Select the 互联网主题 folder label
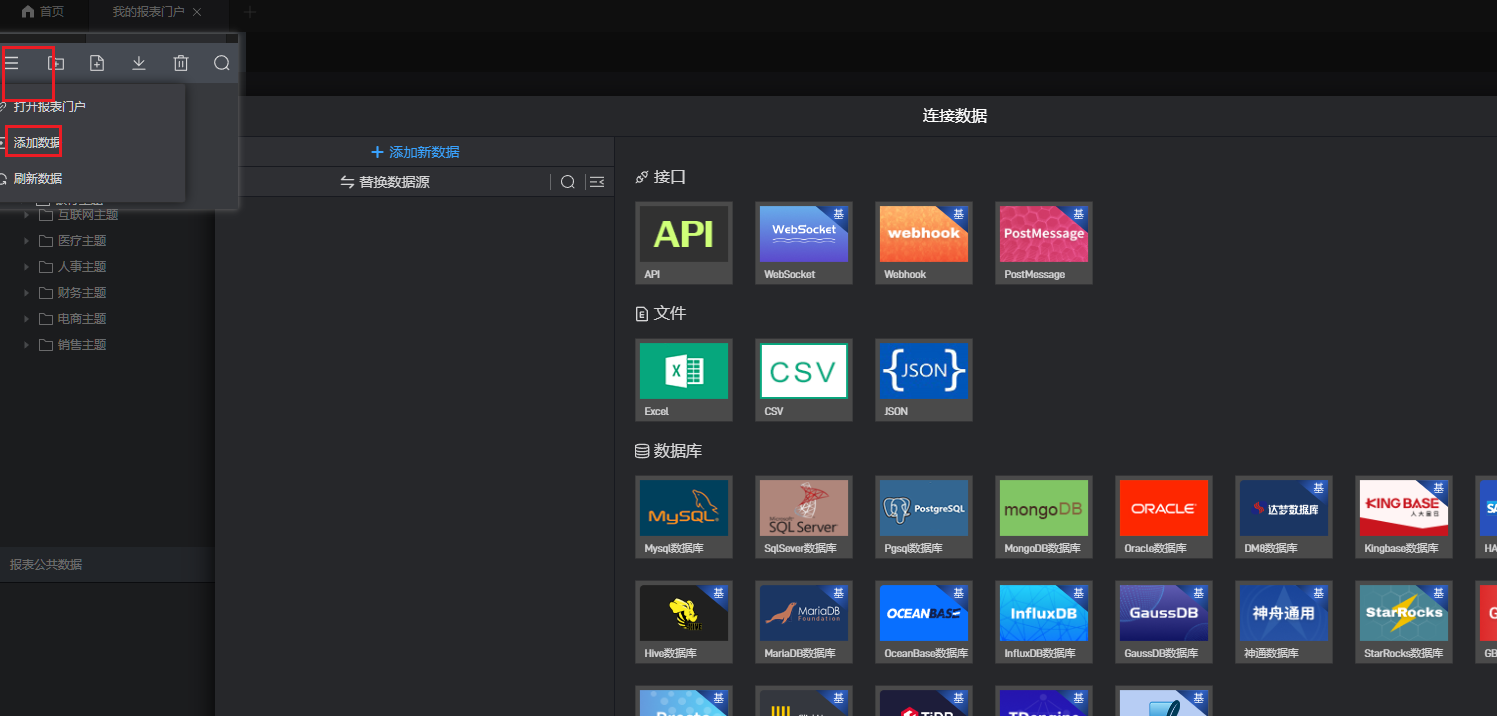 coord(88,215)
